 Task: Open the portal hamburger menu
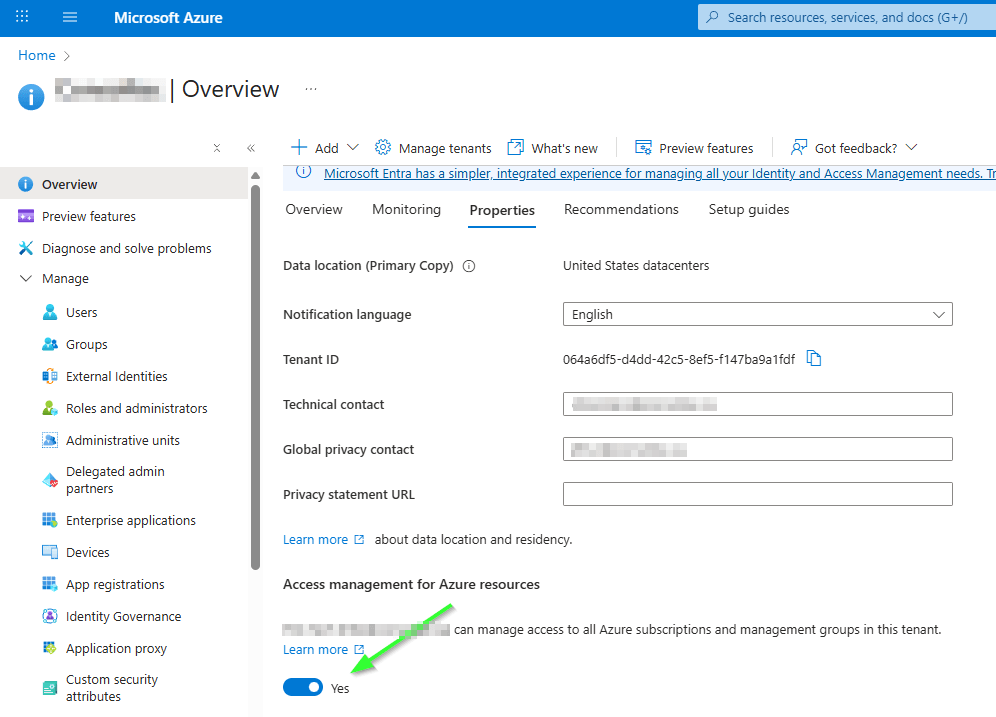pyautogui.click(x=70, y=17)
